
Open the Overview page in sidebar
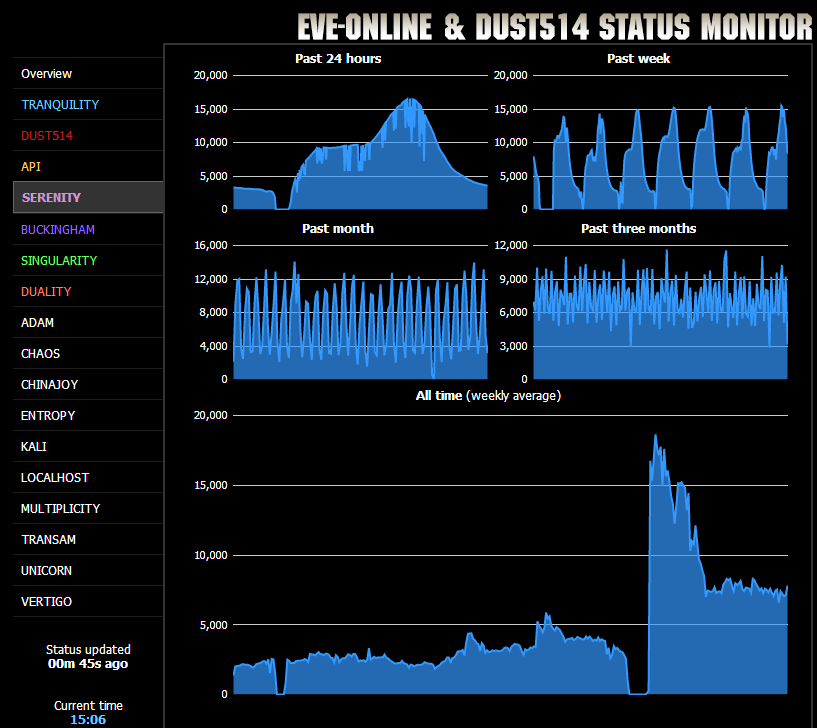88,73
